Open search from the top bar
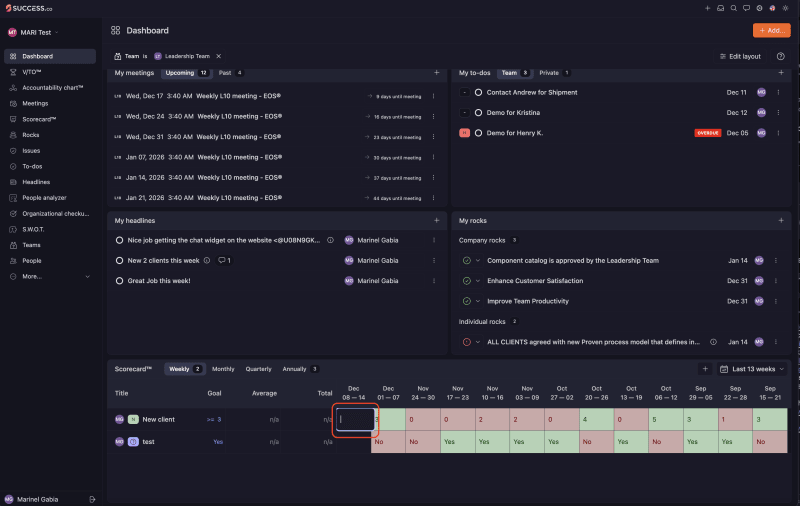This screenshot has width=800, height=506. coord(734,8)
